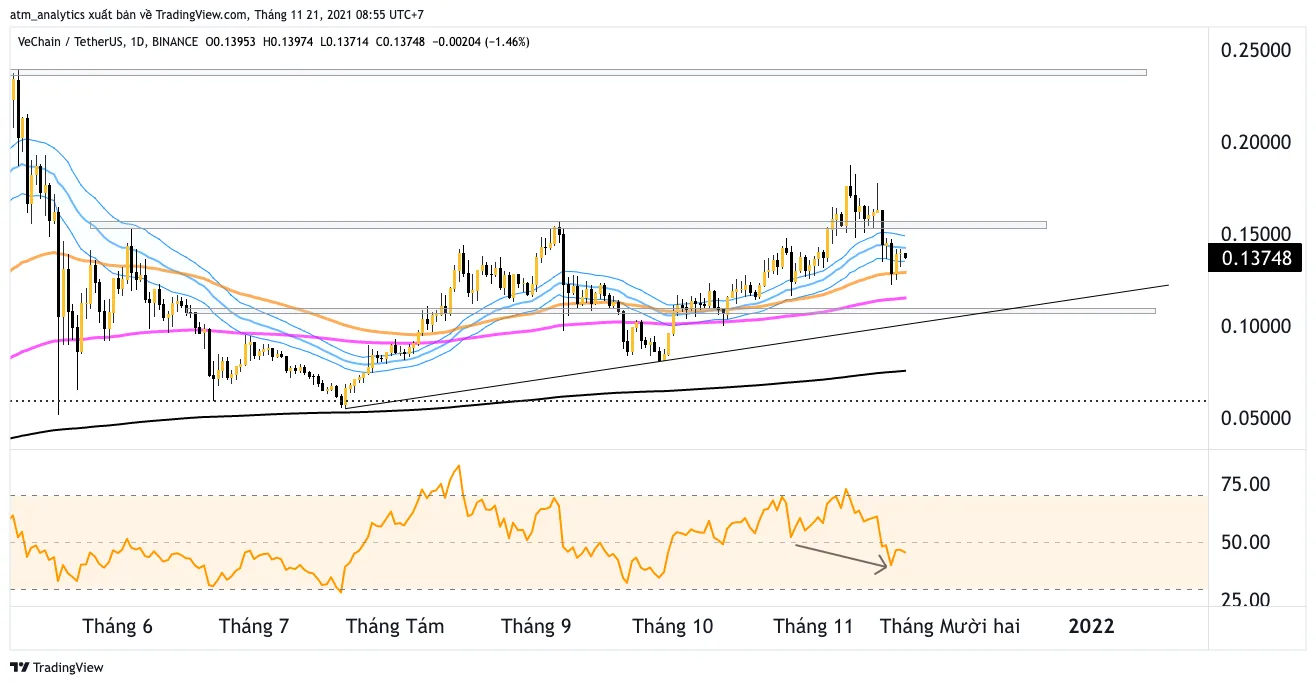The image size is (1316, 685).
Task: Click the 0.25000 price axis label
Action: [1257, 50]
